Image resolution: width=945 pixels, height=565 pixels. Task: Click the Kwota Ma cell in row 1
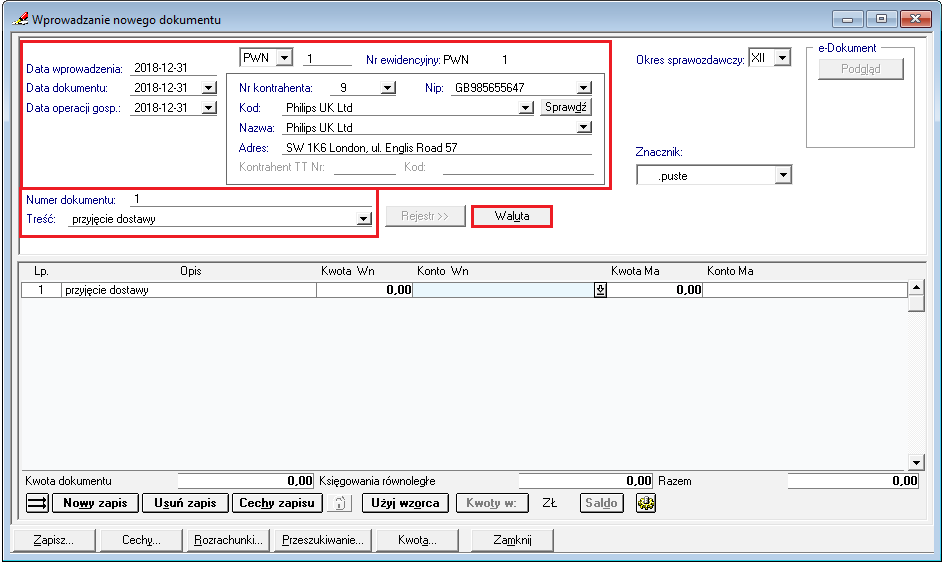(x=655, y=290)
